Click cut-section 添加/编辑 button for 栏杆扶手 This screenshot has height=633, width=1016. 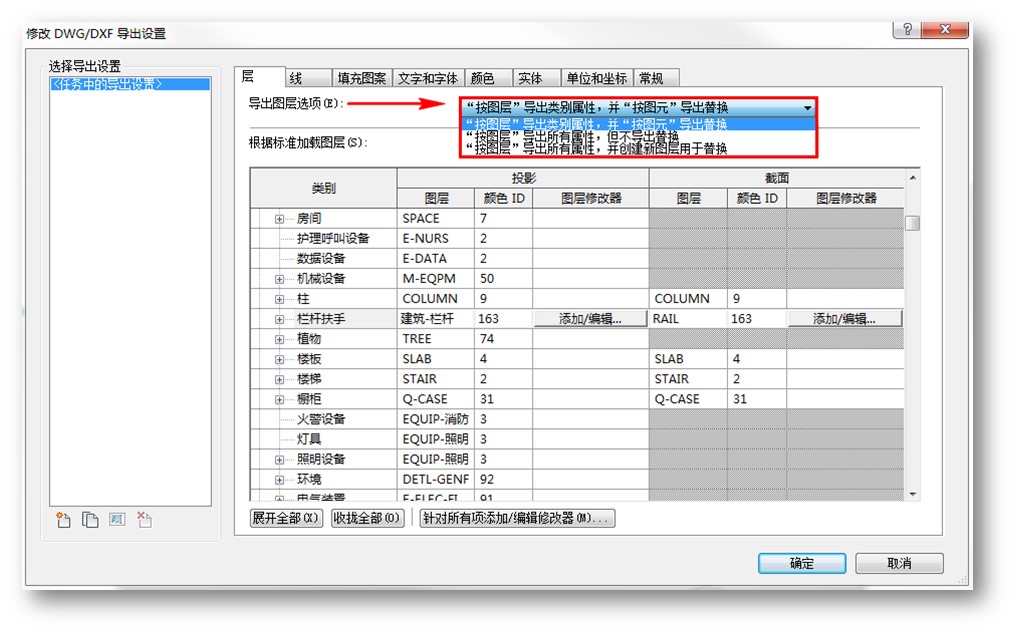click(845, 319)
